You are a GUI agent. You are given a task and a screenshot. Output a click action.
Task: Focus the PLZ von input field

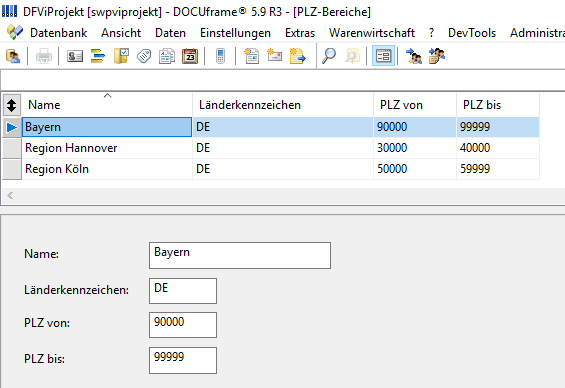pyautogui.click(x=183, y=325)
